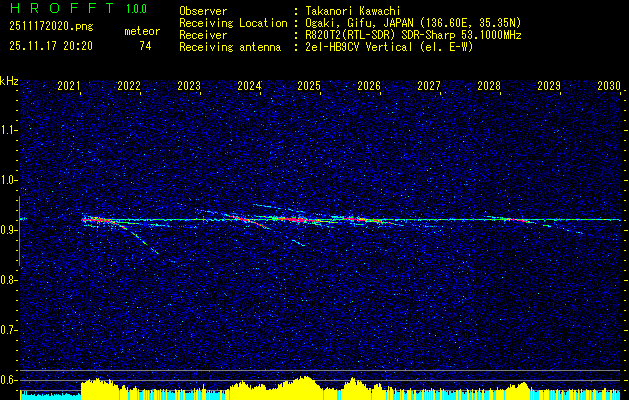629x400 pixels.
Task: Click the version number 1.0.0
Action: (x=136, y=9)
